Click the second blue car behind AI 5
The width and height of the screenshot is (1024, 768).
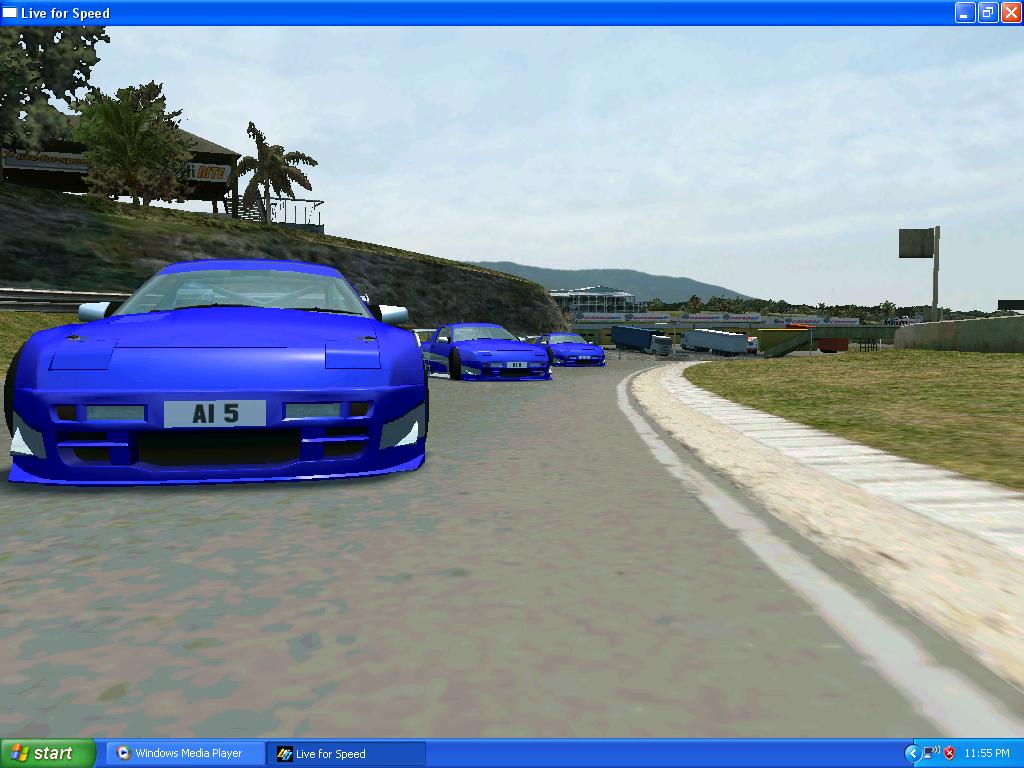[487, 352]
